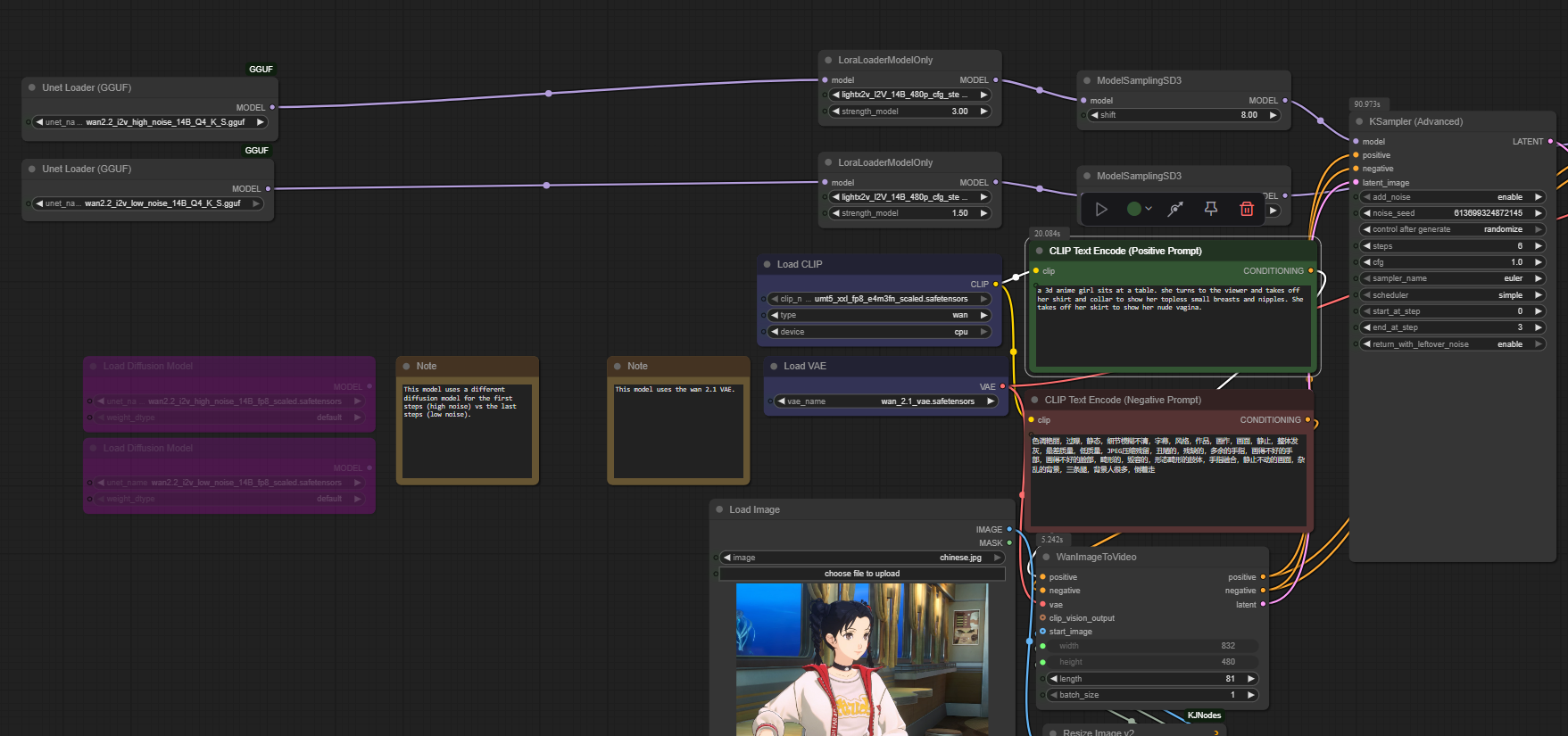This screenshot has height=736, width=1568.
Task: Collapse the Positive Prompt CLIP Text Encode node
Action: tap(1040, 251)
